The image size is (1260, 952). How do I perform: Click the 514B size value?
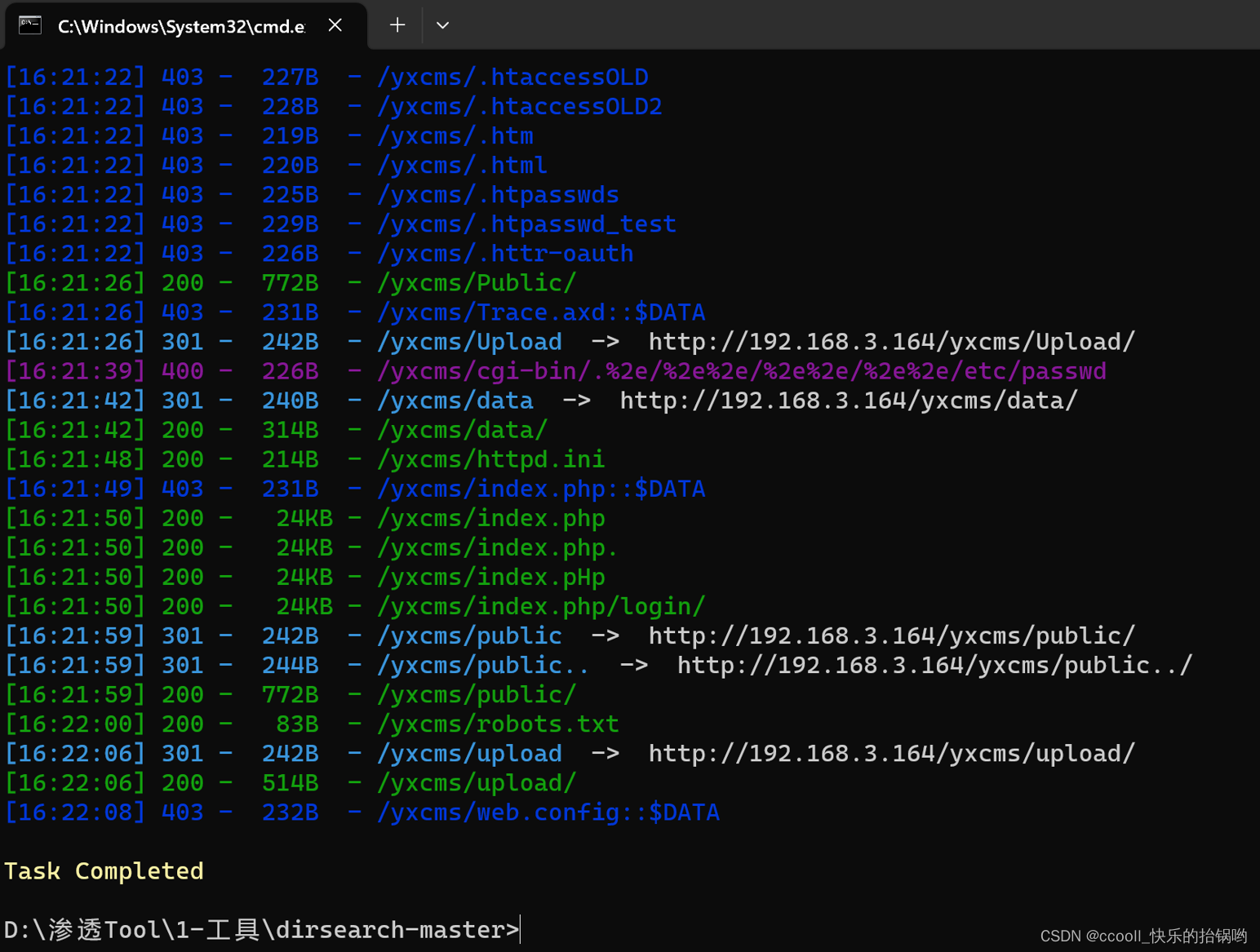click(x=290, y=782)
